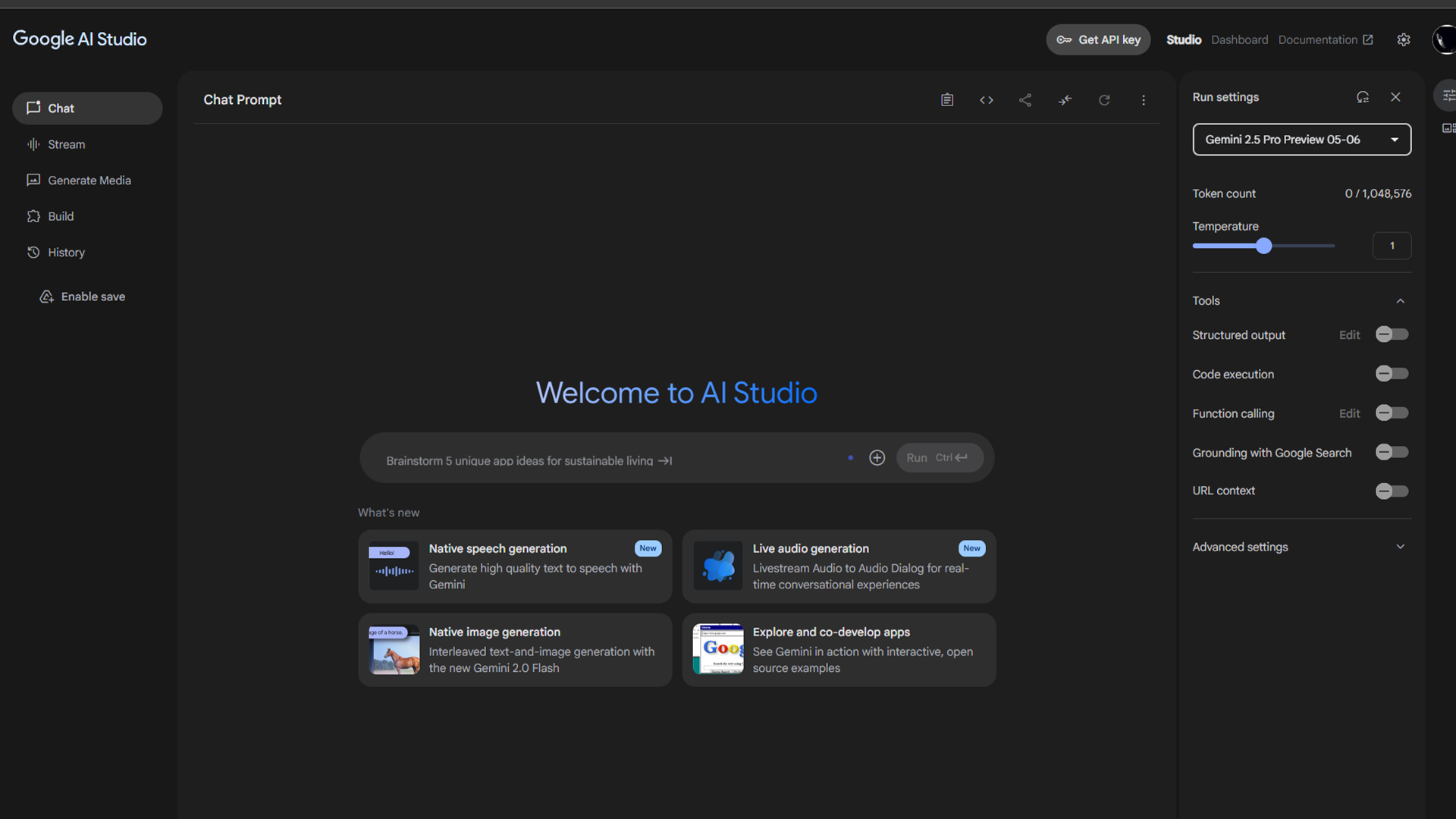The width and height of the screenshot is (1456, 819).
Task: Click the reset run settings icon
Action: (x=1363, y=97)
